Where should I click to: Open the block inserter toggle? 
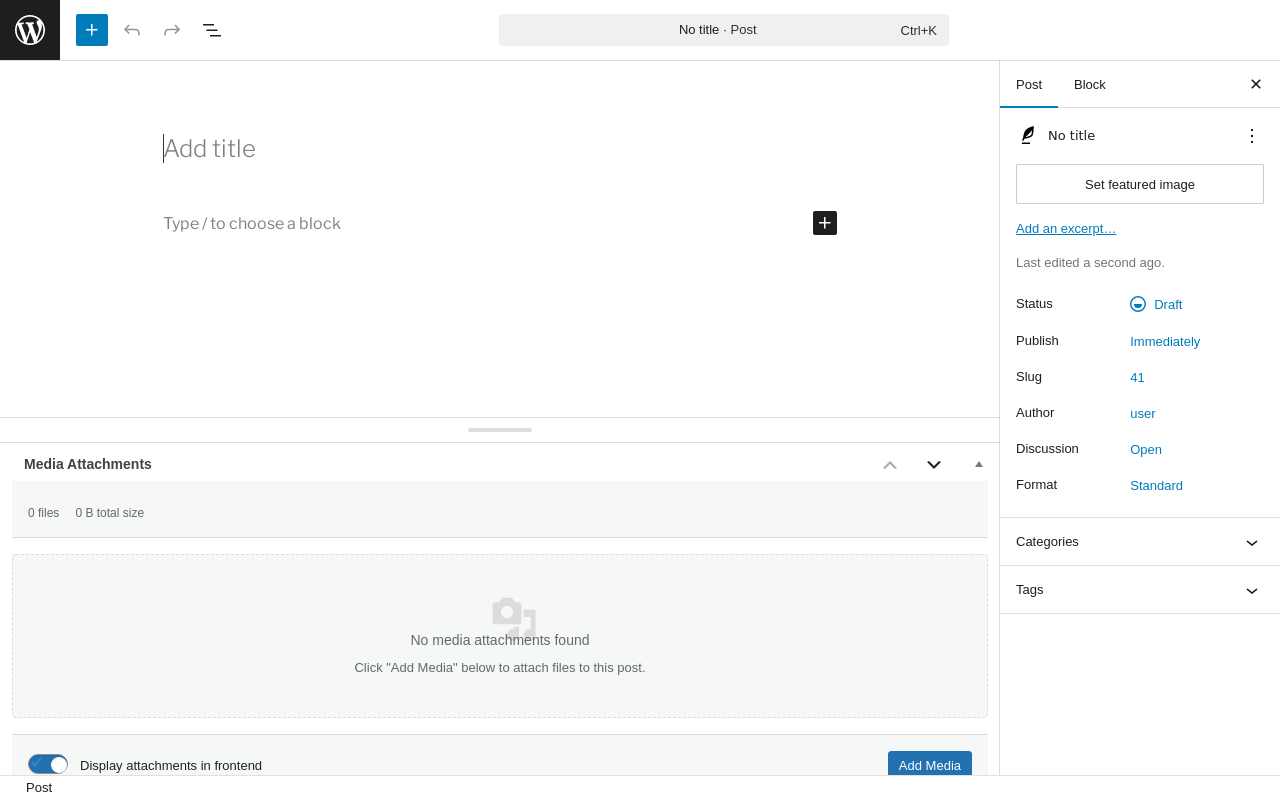point(92,30)
